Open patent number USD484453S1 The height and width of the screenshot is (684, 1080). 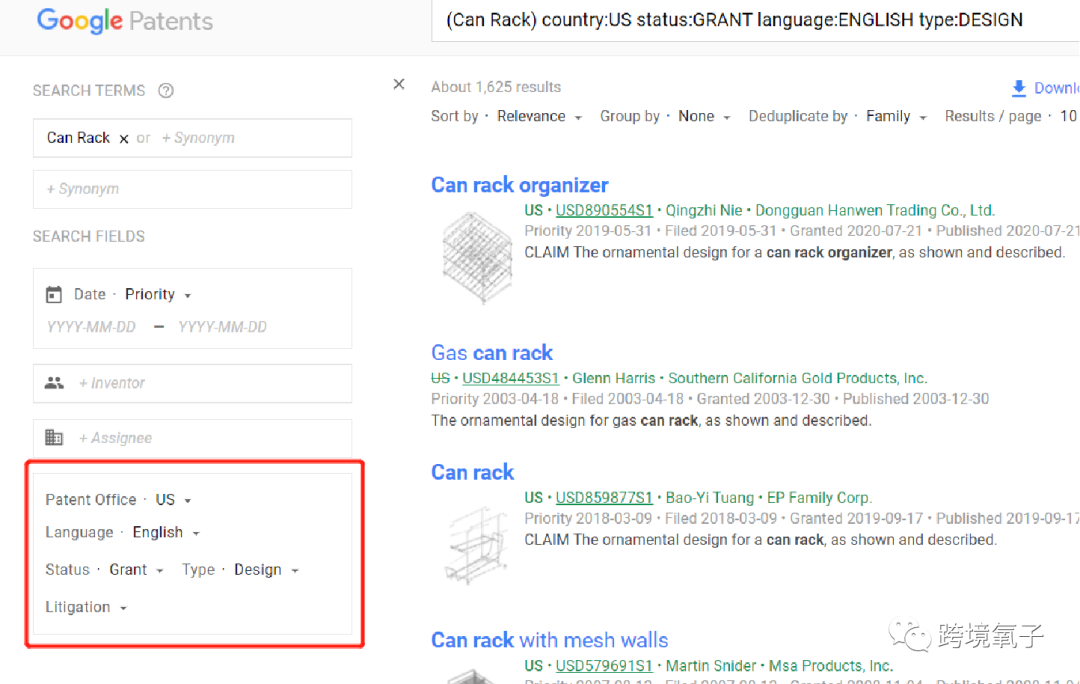pyautogui.click(x=510, y=378)
